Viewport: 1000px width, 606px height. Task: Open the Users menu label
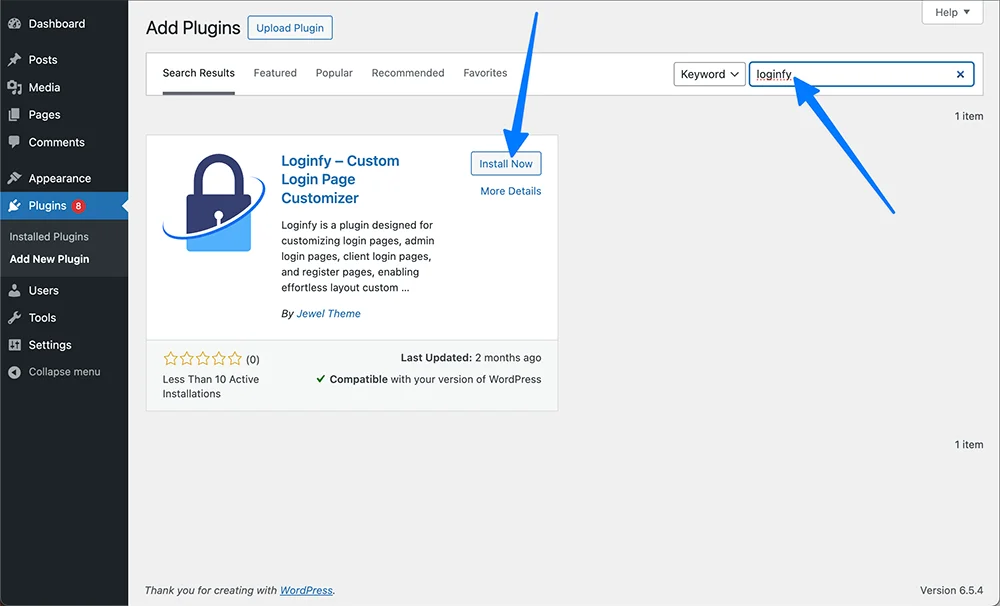pyautogui.click(x=43, y=290)
